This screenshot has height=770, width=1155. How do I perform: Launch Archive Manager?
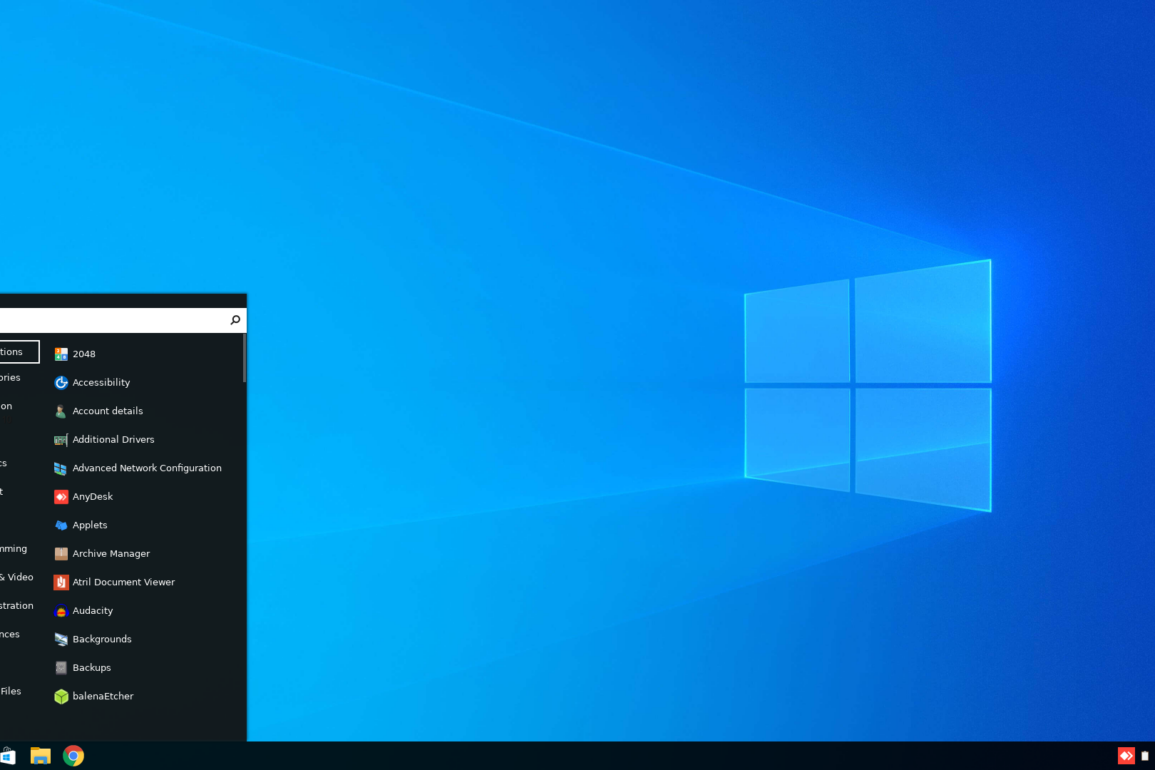(110, 554)
